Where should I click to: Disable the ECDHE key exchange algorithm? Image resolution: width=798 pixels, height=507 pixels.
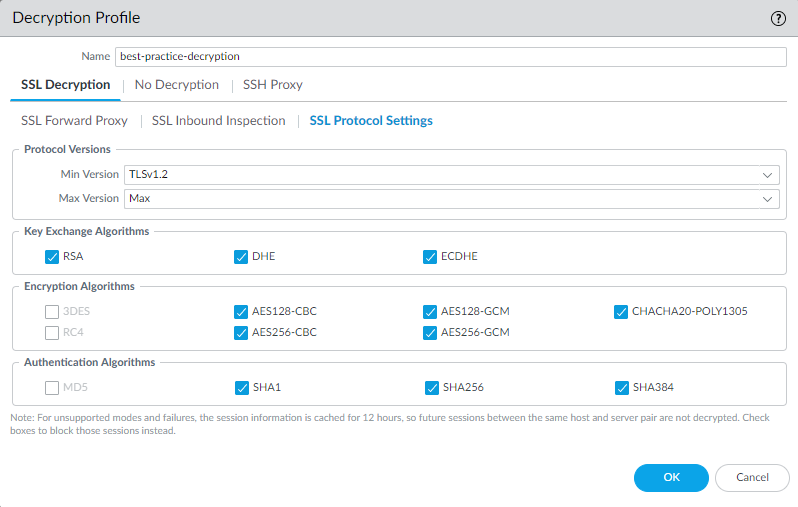pos(431,256)
